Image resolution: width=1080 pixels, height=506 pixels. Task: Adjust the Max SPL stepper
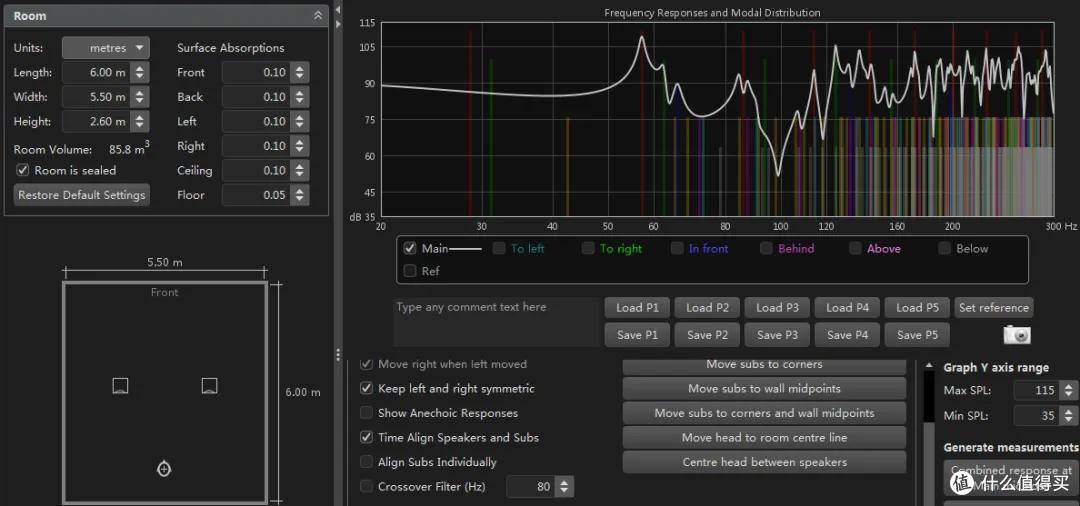pyautogui.click(x=1068, y=390)
